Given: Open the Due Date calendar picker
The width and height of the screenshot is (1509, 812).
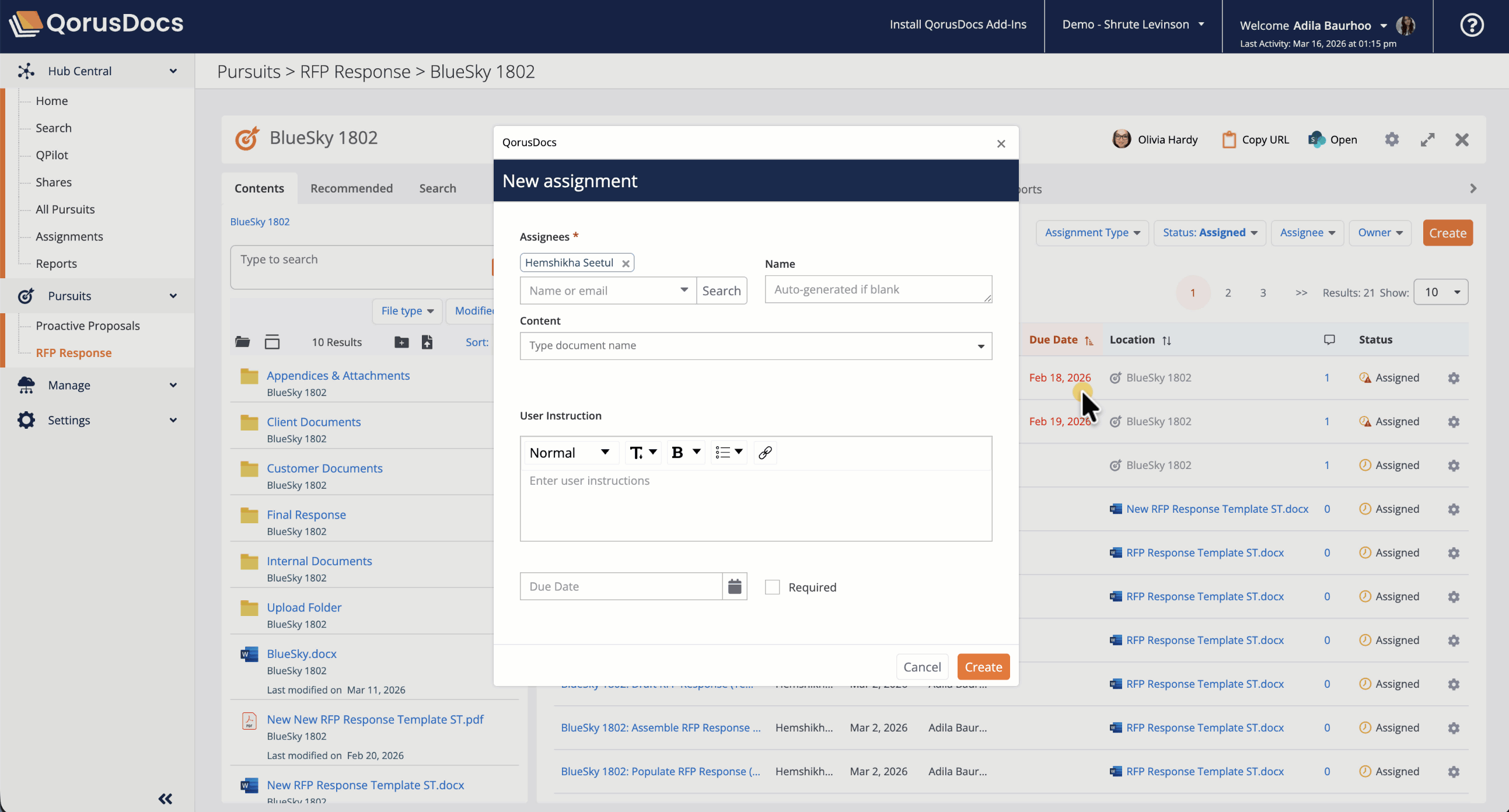Looking at the screenshot, I should click(x=735, y=586).
